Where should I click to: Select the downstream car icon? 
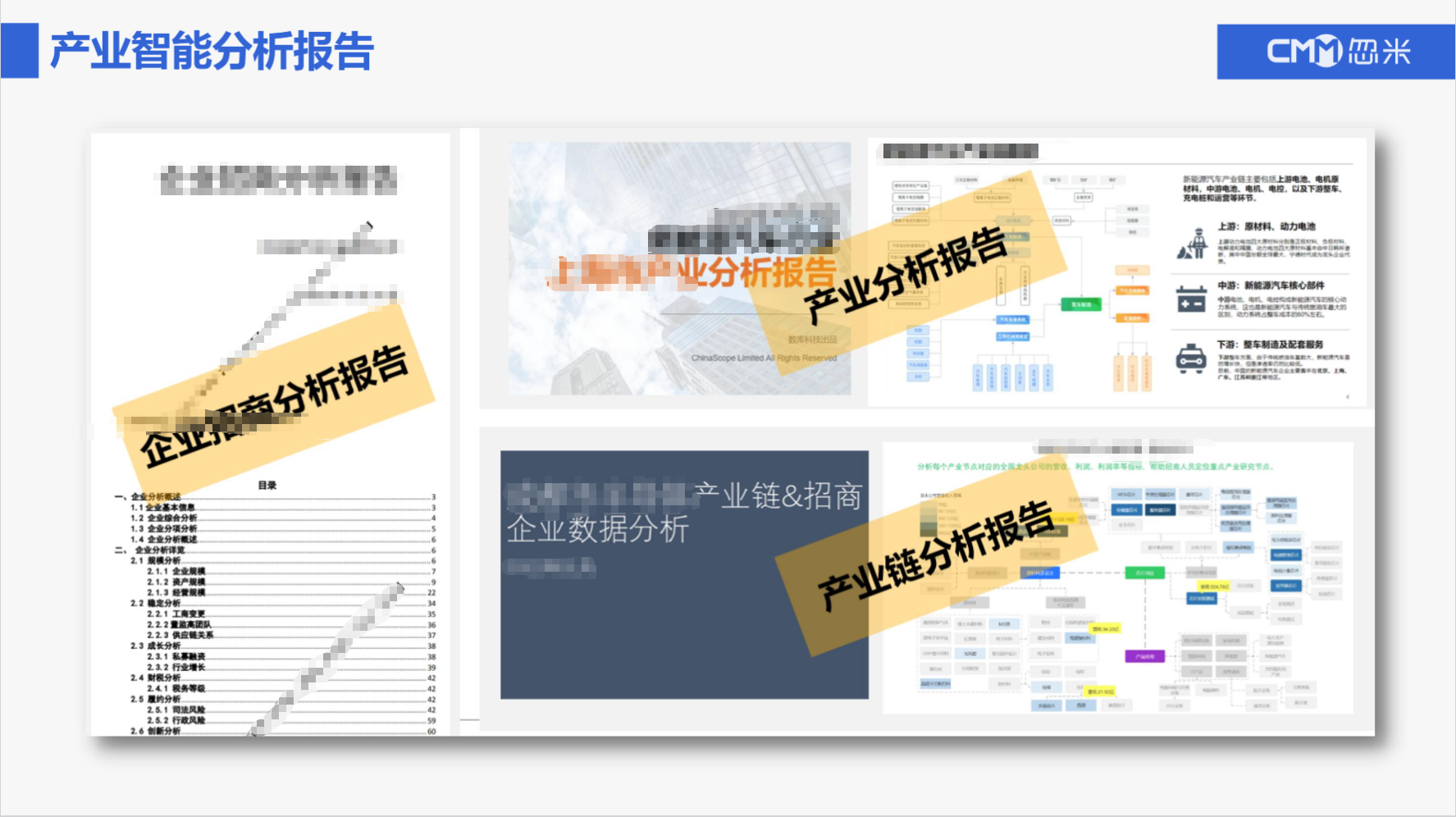pos(1190,358)
